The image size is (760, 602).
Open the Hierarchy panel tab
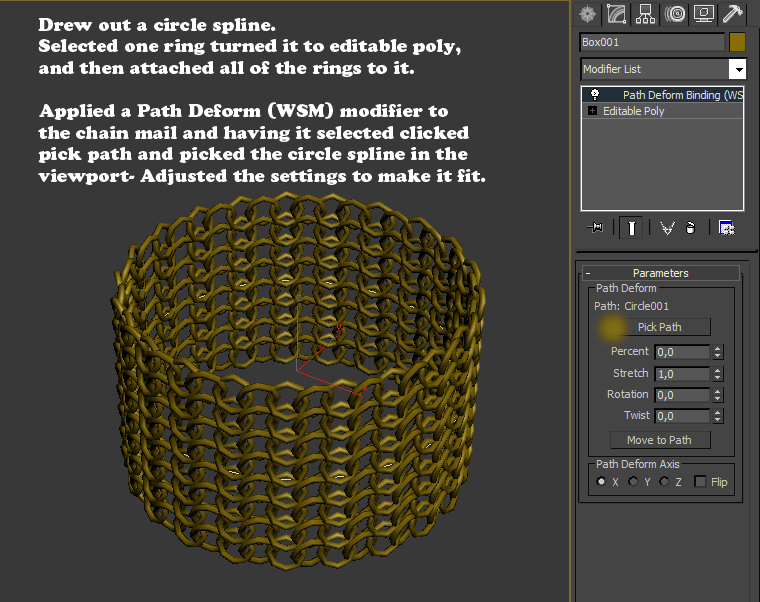click(645, 14)
